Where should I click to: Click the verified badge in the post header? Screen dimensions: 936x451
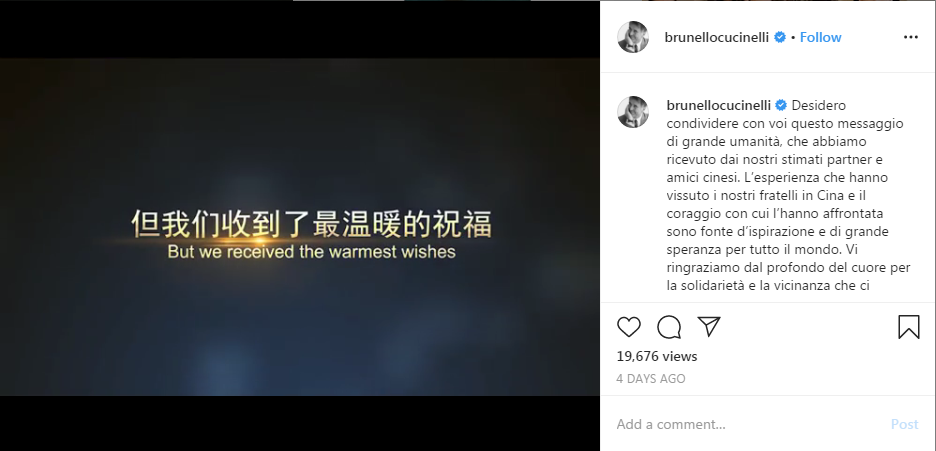coord(780,37)
